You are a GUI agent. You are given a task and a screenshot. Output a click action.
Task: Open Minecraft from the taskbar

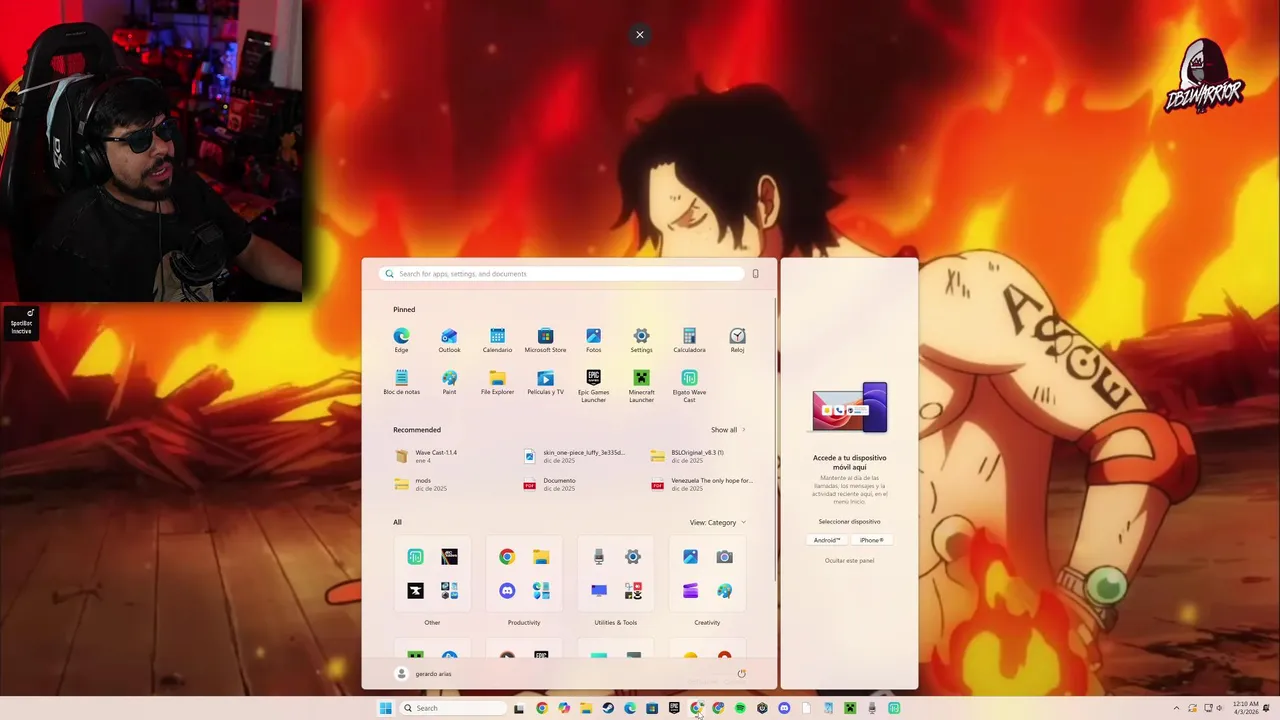point(850,708)
